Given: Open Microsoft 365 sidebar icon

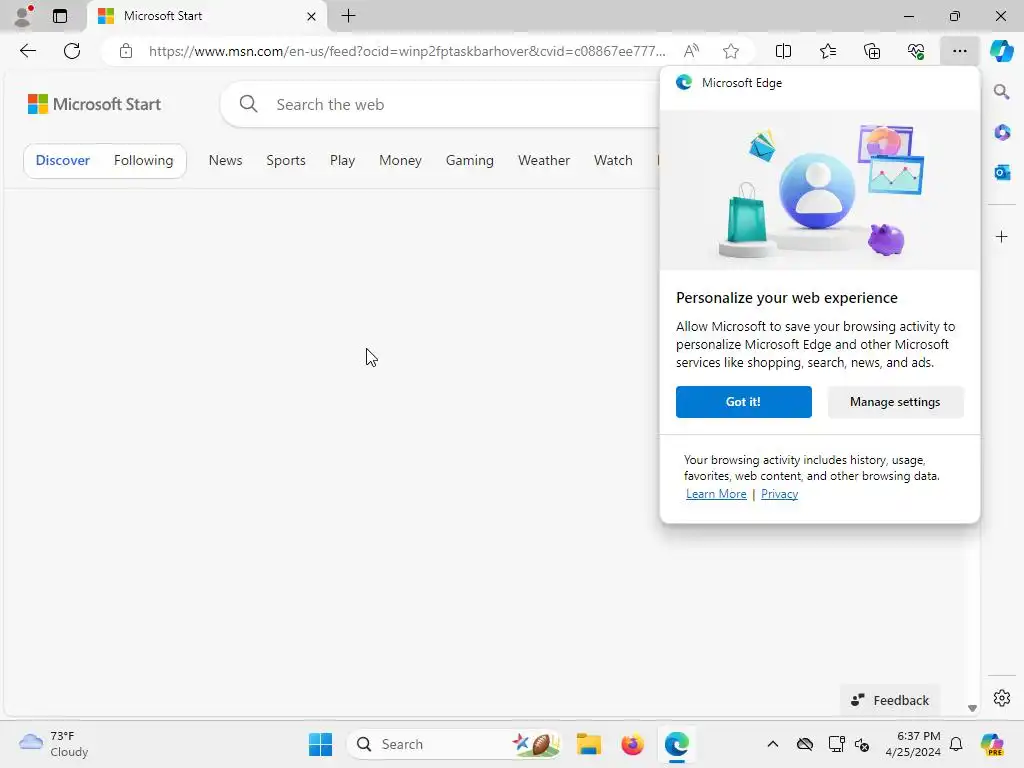Looking at the screenshot, I should [1002, 133].
